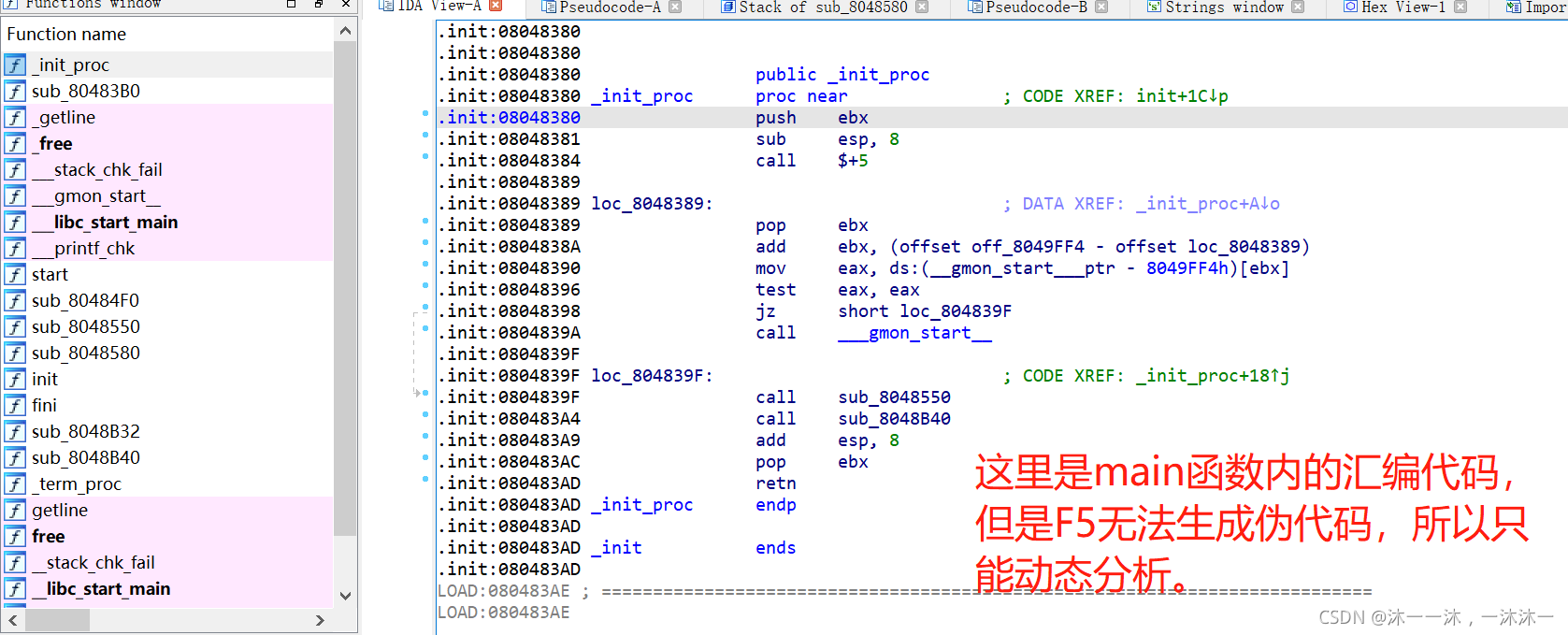Click the IDA View-A tab icon
This screenshot has height=635, width=1568.
385,6
